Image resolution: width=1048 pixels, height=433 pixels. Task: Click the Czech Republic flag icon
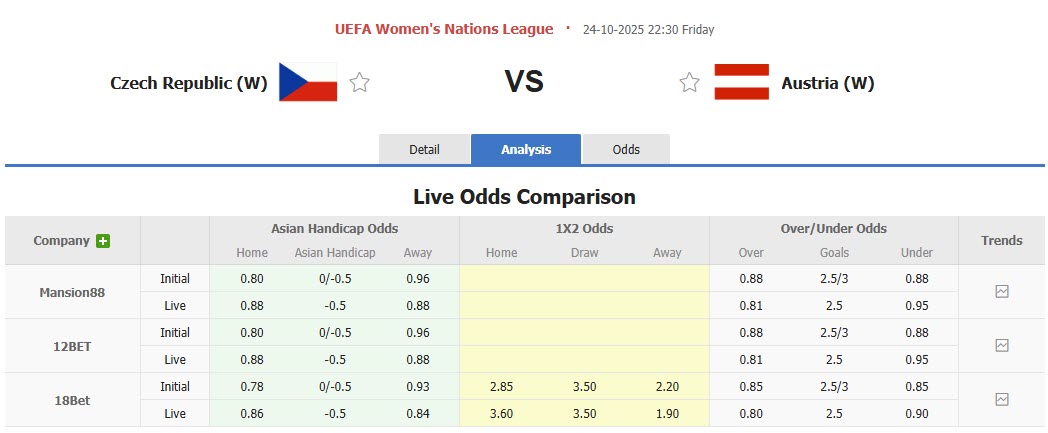[308, 82]
